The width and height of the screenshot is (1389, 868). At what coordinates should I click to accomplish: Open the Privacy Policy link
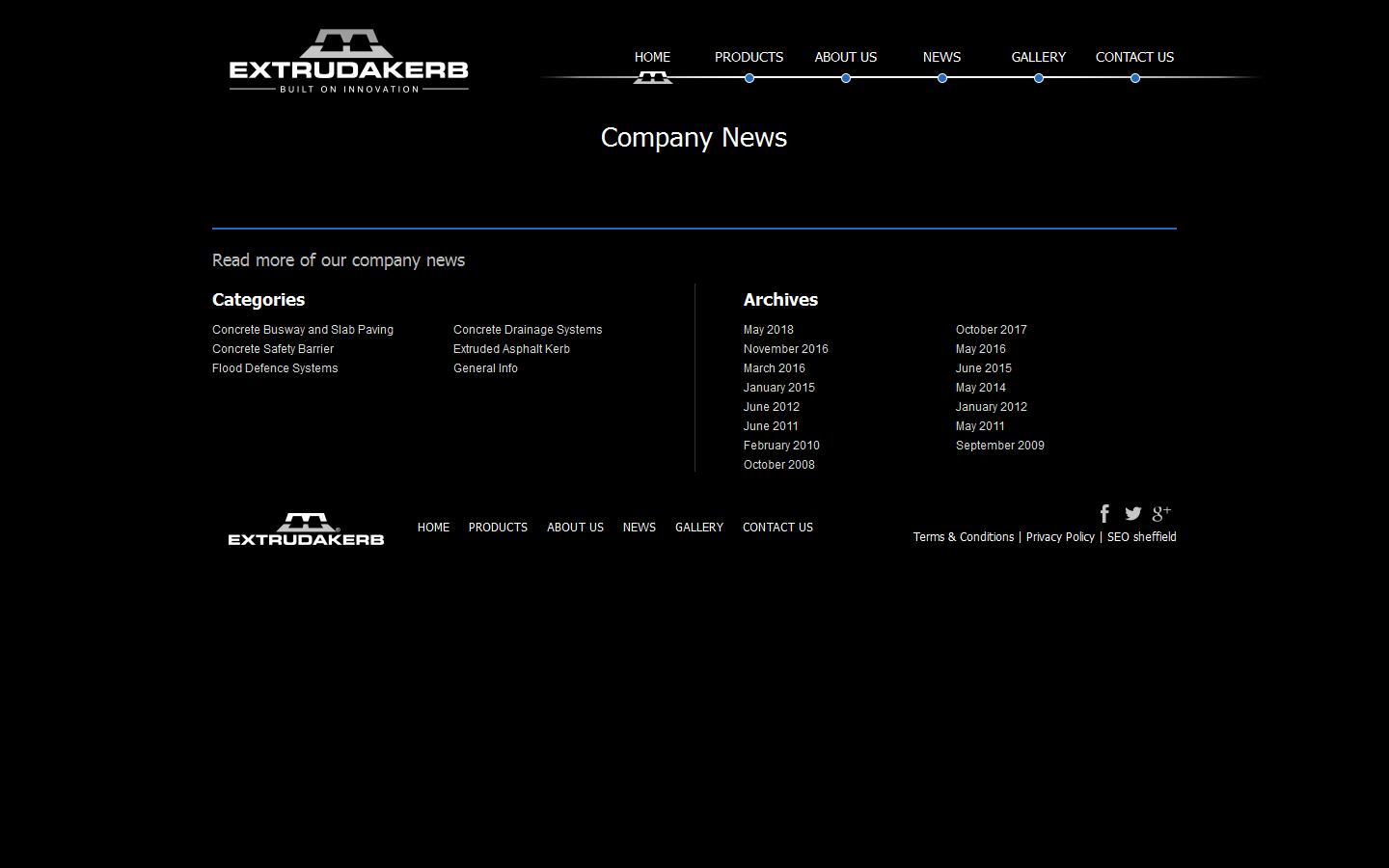(x=1060, y=537)
